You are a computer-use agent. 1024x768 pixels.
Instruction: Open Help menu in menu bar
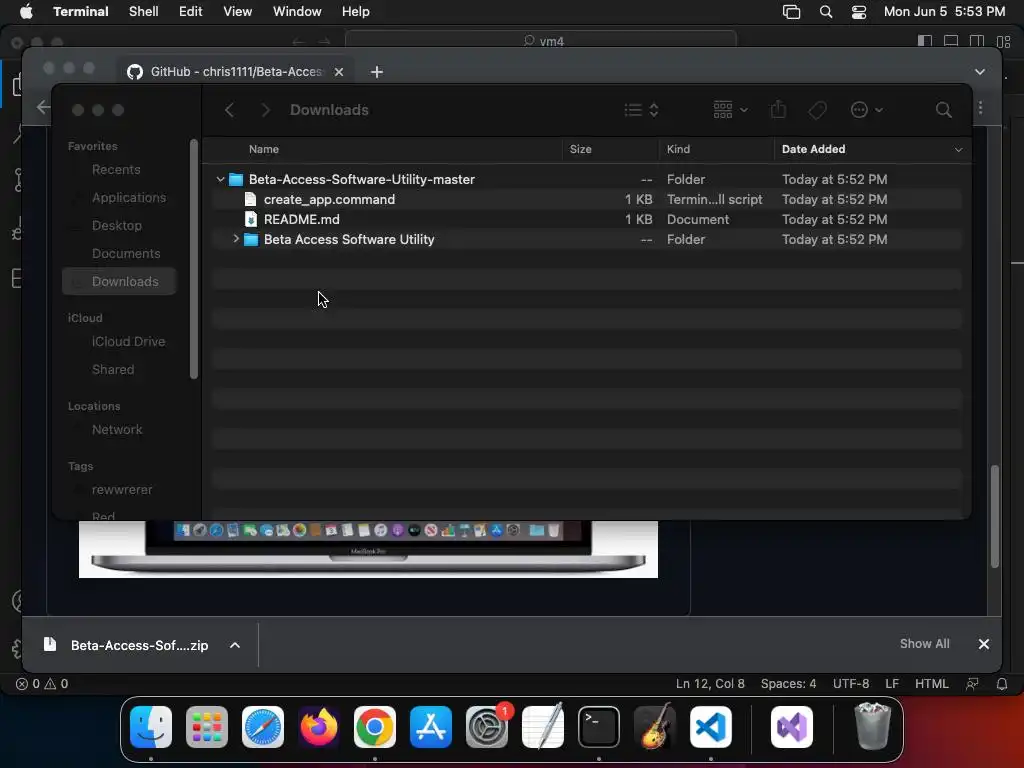355,12
